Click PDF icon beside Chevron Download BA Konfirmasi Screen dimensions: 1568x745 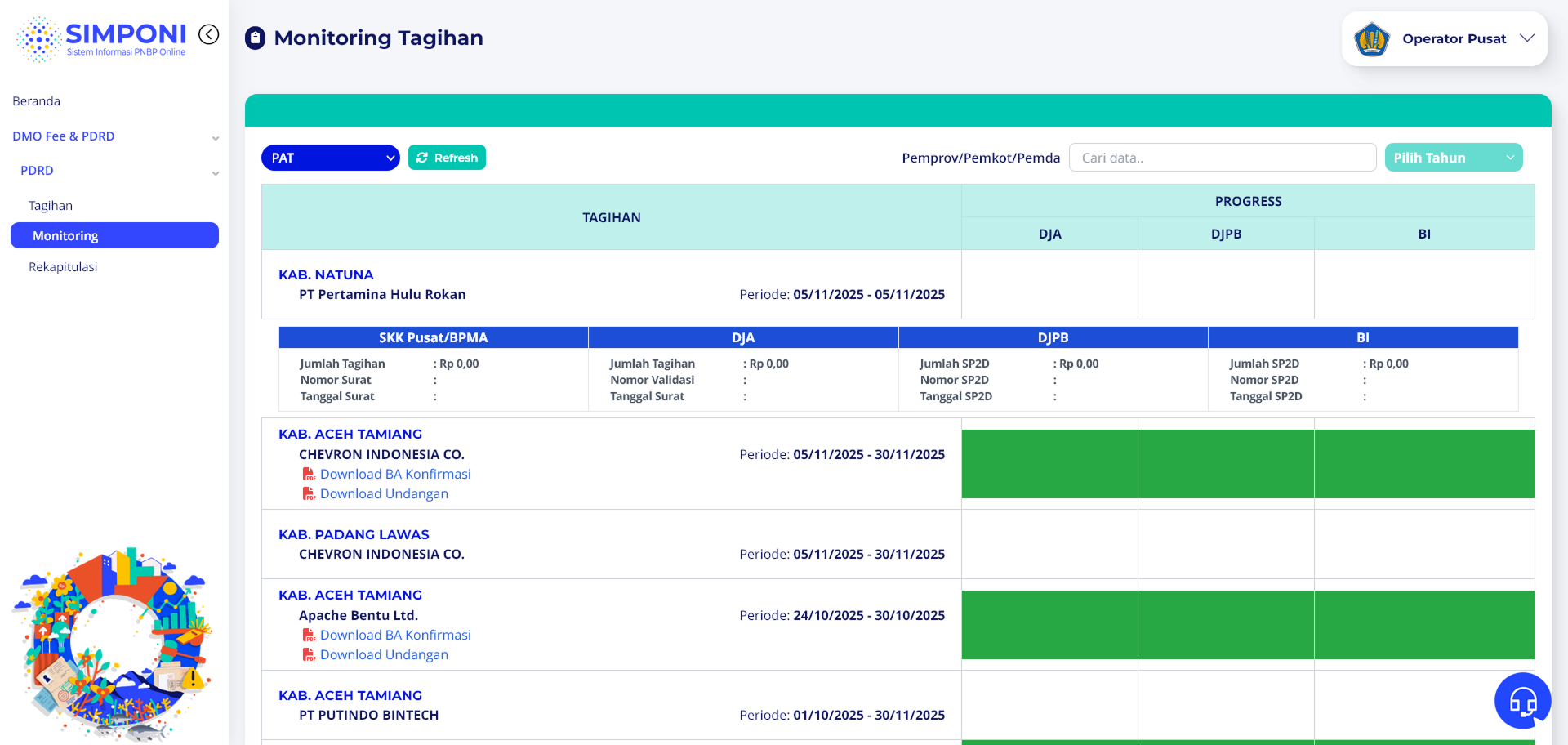tap(309, 474)
